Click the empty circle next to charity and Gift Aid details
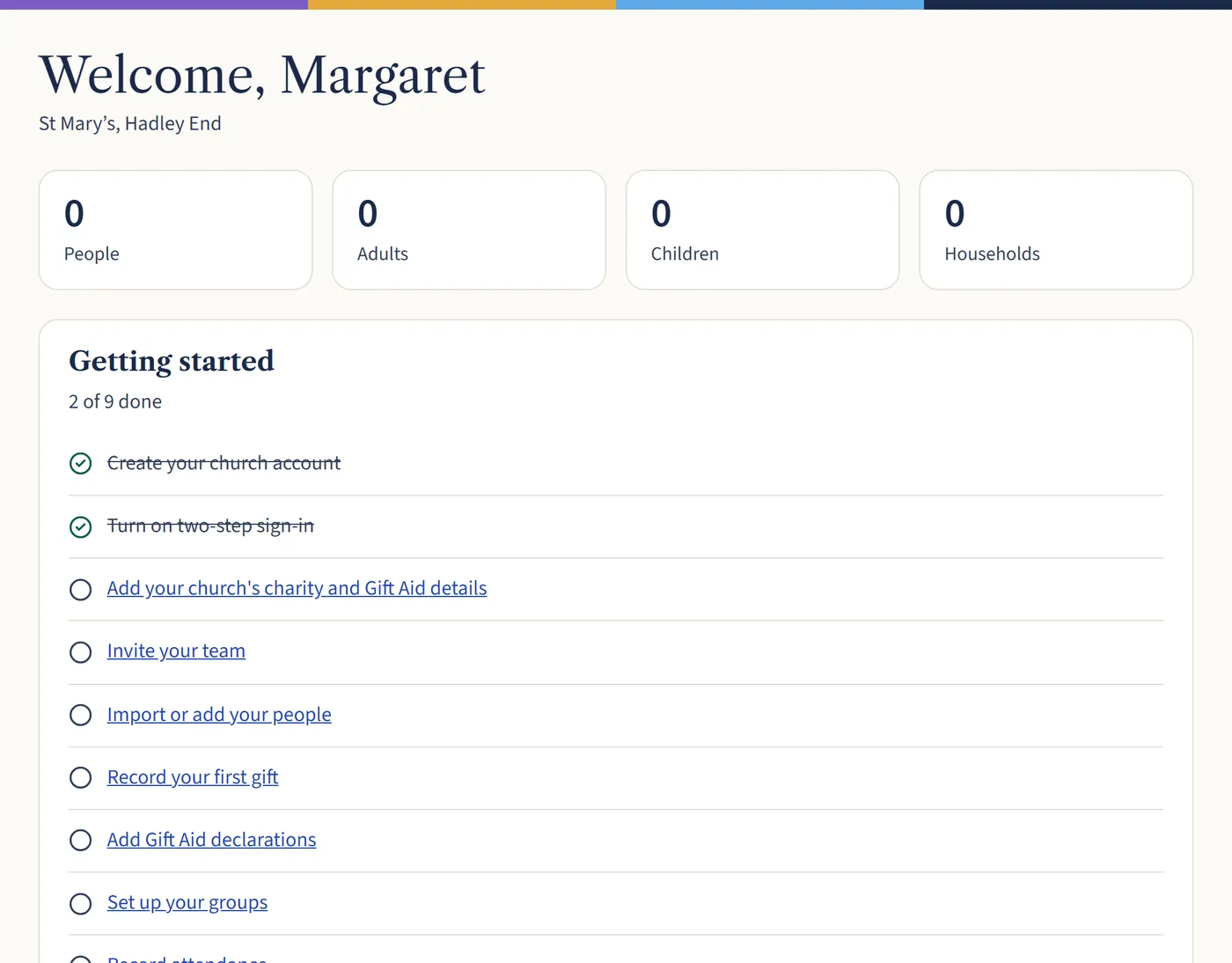Image resolution: width=1232 pixels, height=963 pixels. tap(80, 589)
